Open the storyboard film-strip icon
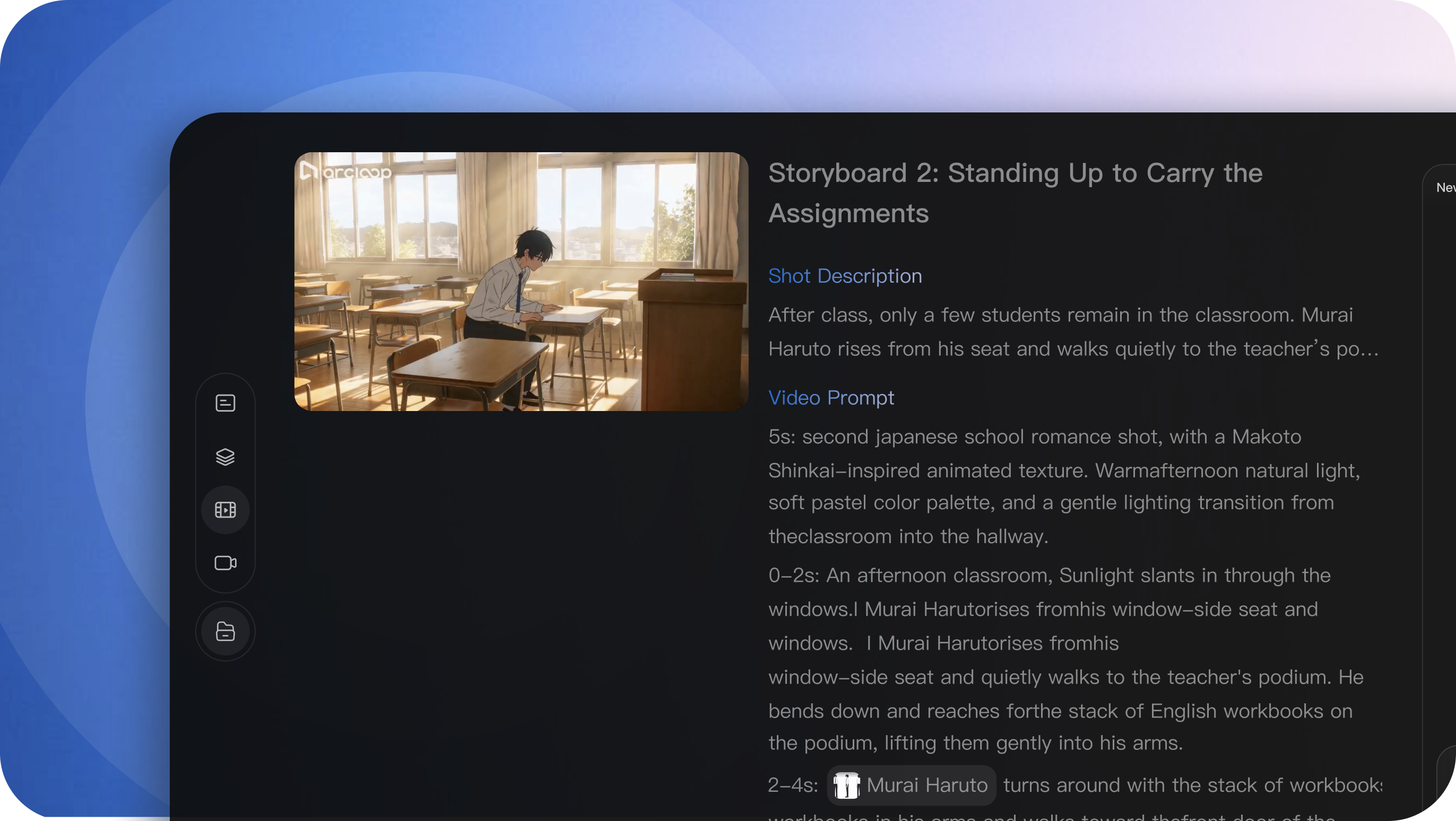The height and width of the screenshot is (821, 1456). pyautogui.click(x=225, y=510)
